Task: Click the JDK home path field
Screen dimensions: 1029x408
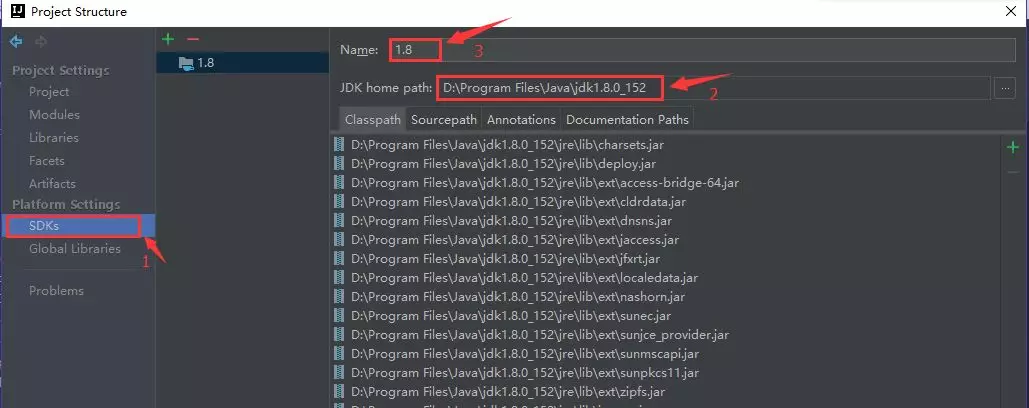Action: [x=712, y=89]
